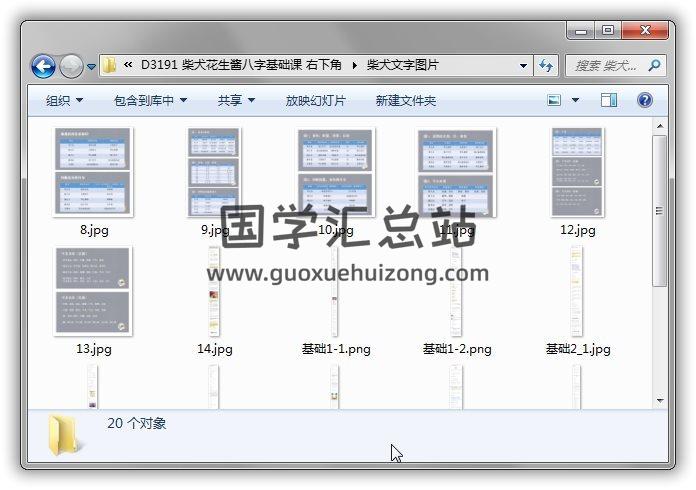This screenshot has width=696, height=490.
Task: Select thumbnail 10.jpg
Action: 335,172
